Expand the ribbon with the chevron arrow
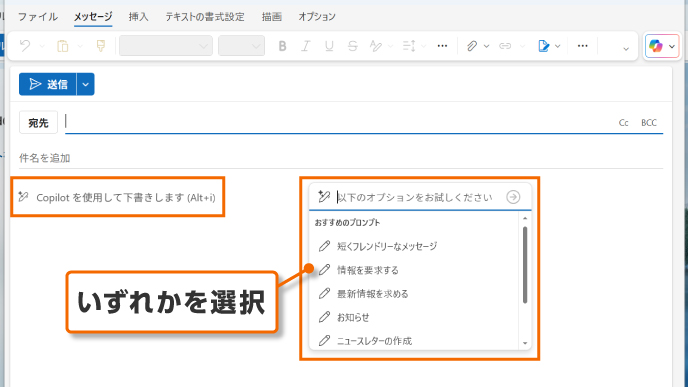The height and width of the screenshot is (387, 688). 626,49
